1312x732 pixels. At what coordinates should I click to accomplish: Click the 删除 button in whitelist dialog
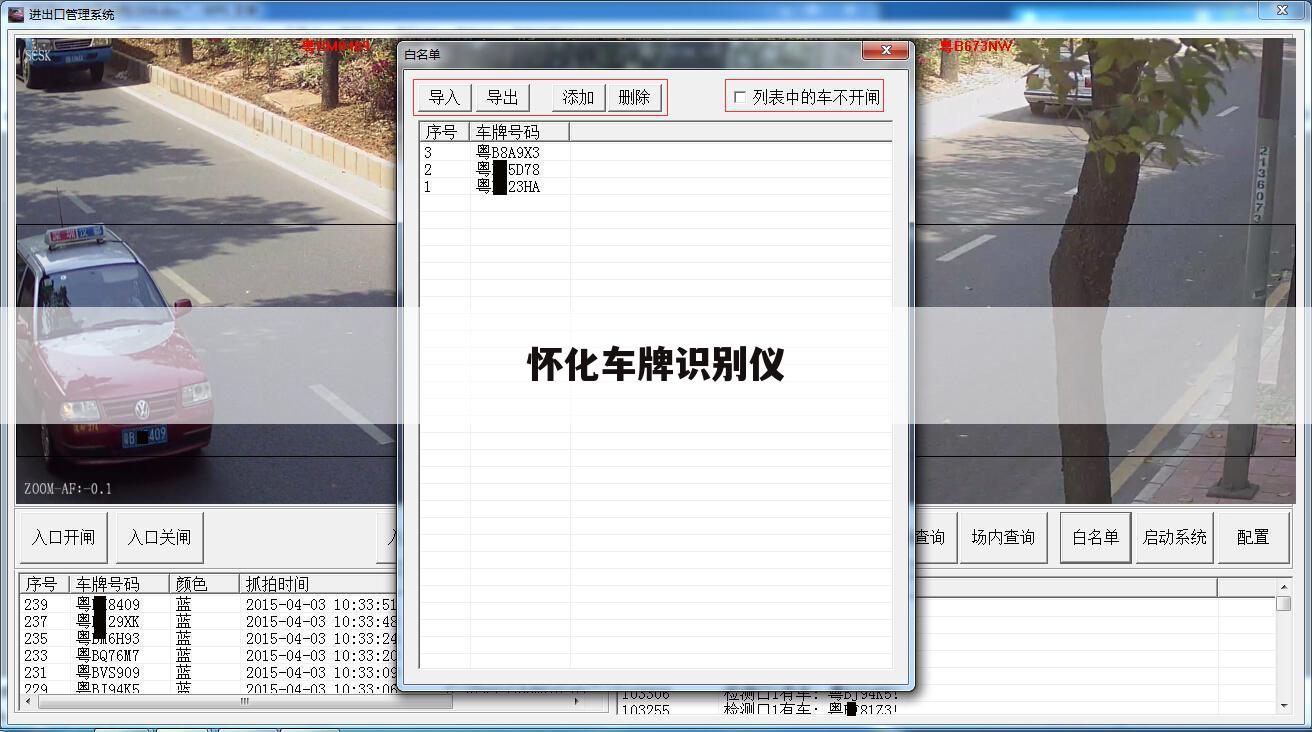(634, 97)
